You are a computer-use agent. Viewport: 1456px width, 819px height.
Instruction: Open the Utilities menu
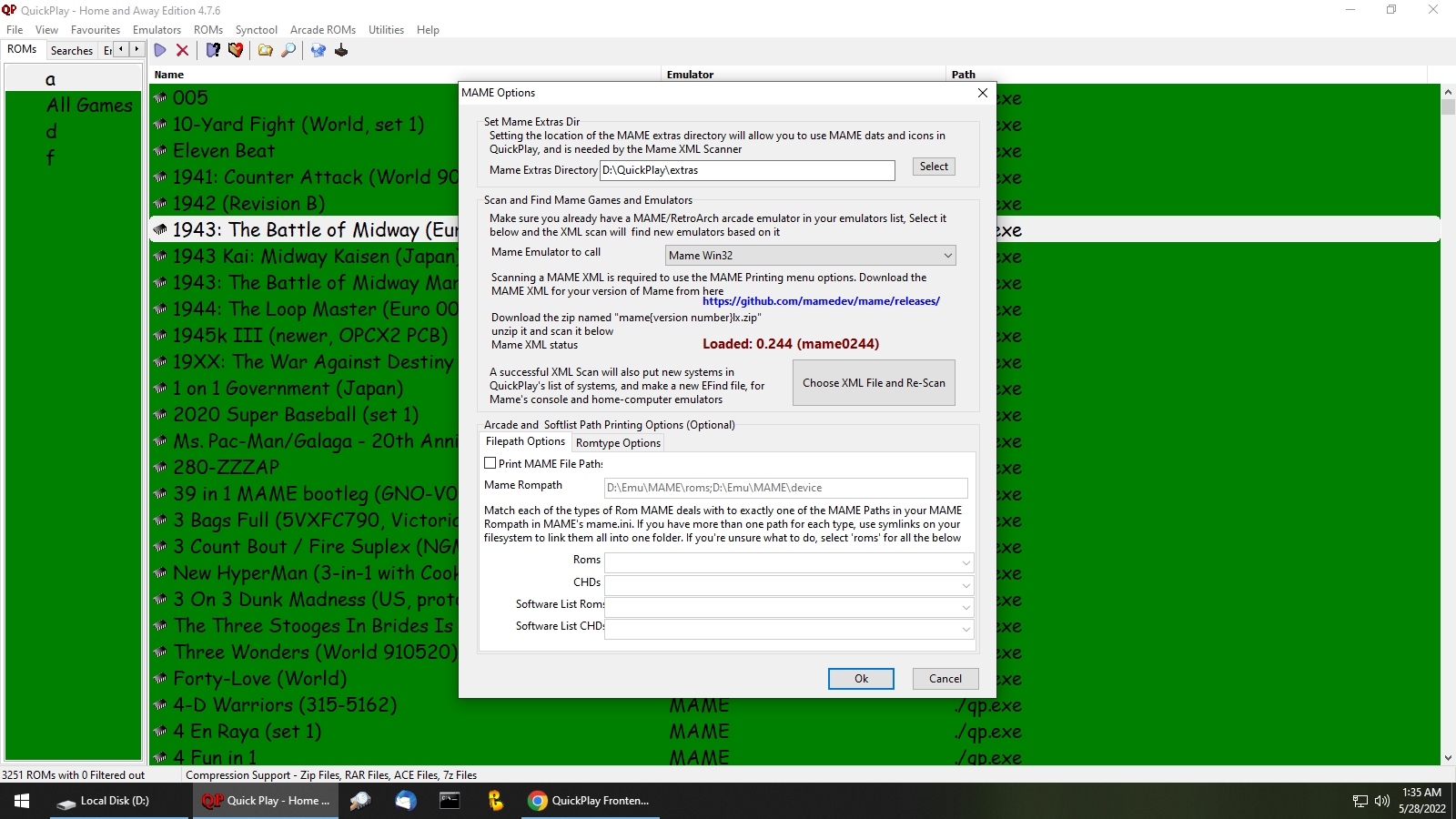coord(386,30)
